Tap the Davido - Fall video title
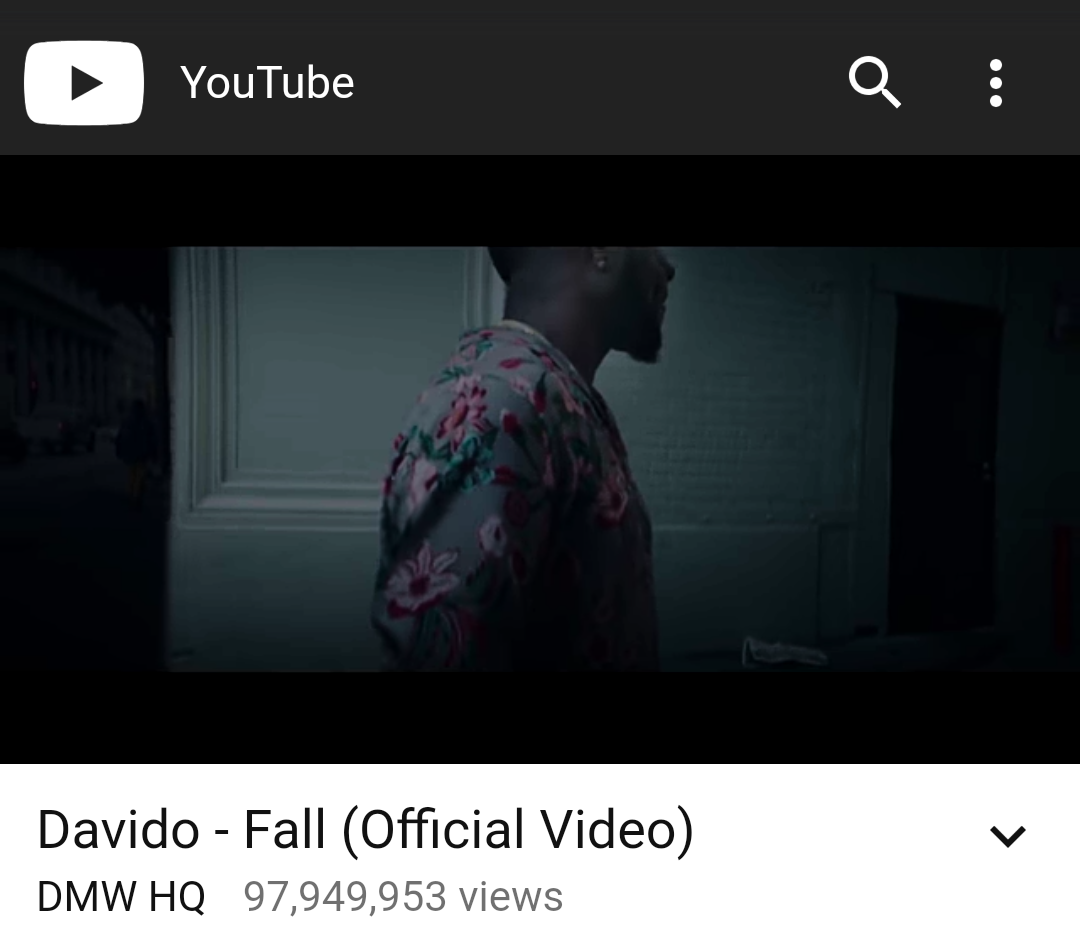Viewport: 1080px width, 949px height. 365,830
